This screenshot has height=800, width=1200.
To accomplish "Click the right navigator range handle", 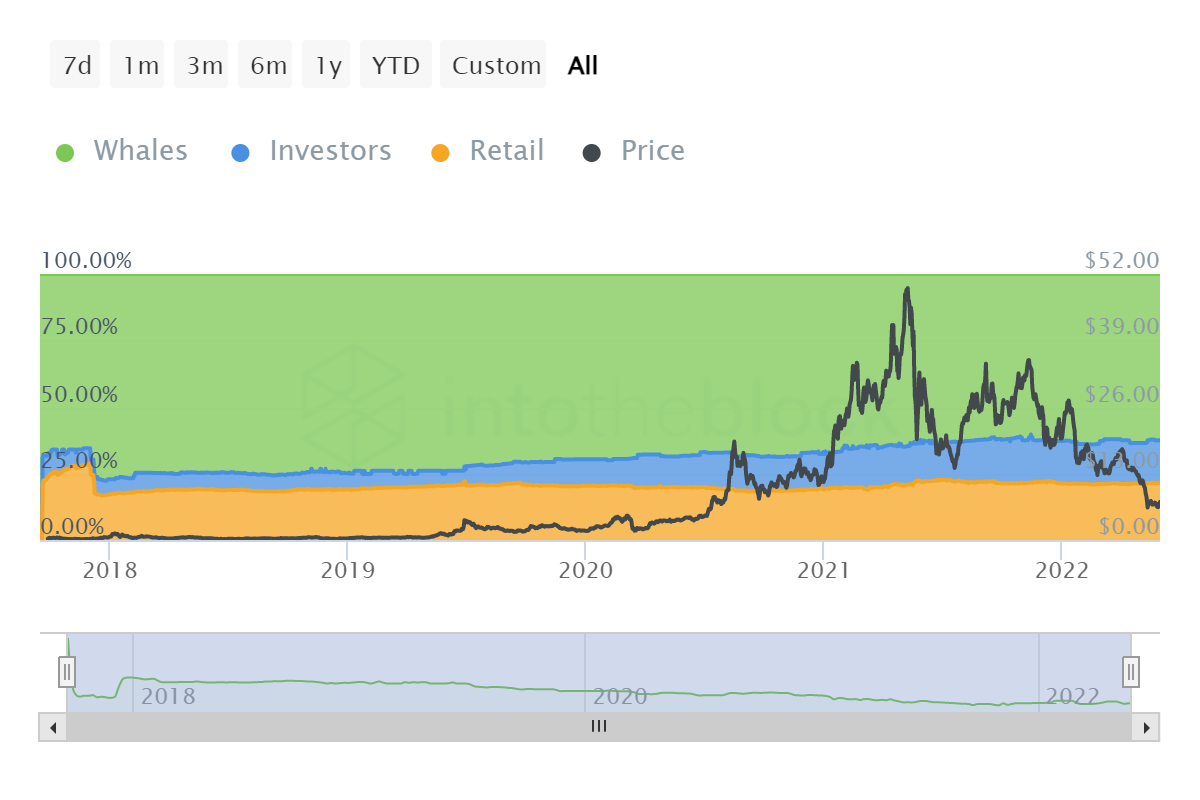I will [1131, 670].
